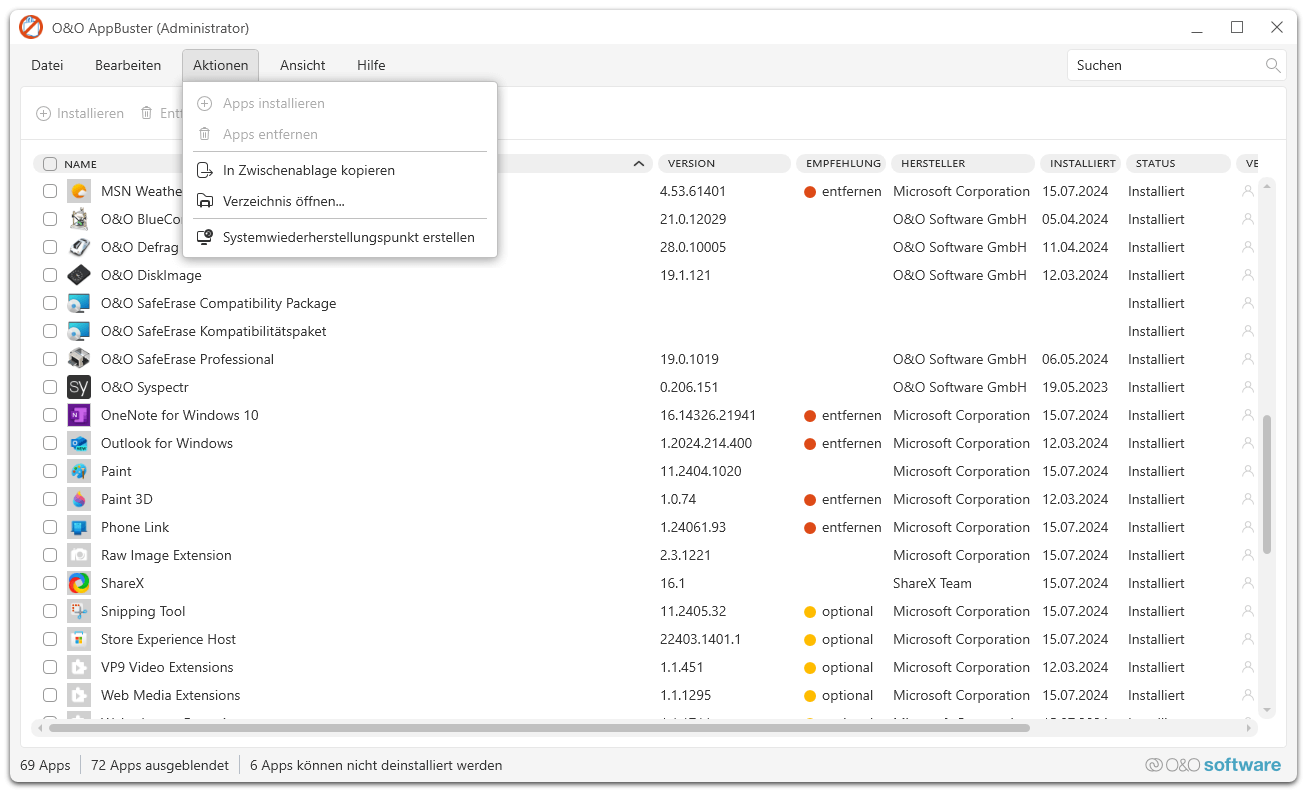Sort by the EMPFEHLUNG column header
The height and width of the screenshot is (792, 1307).
(x=840, y=164)
